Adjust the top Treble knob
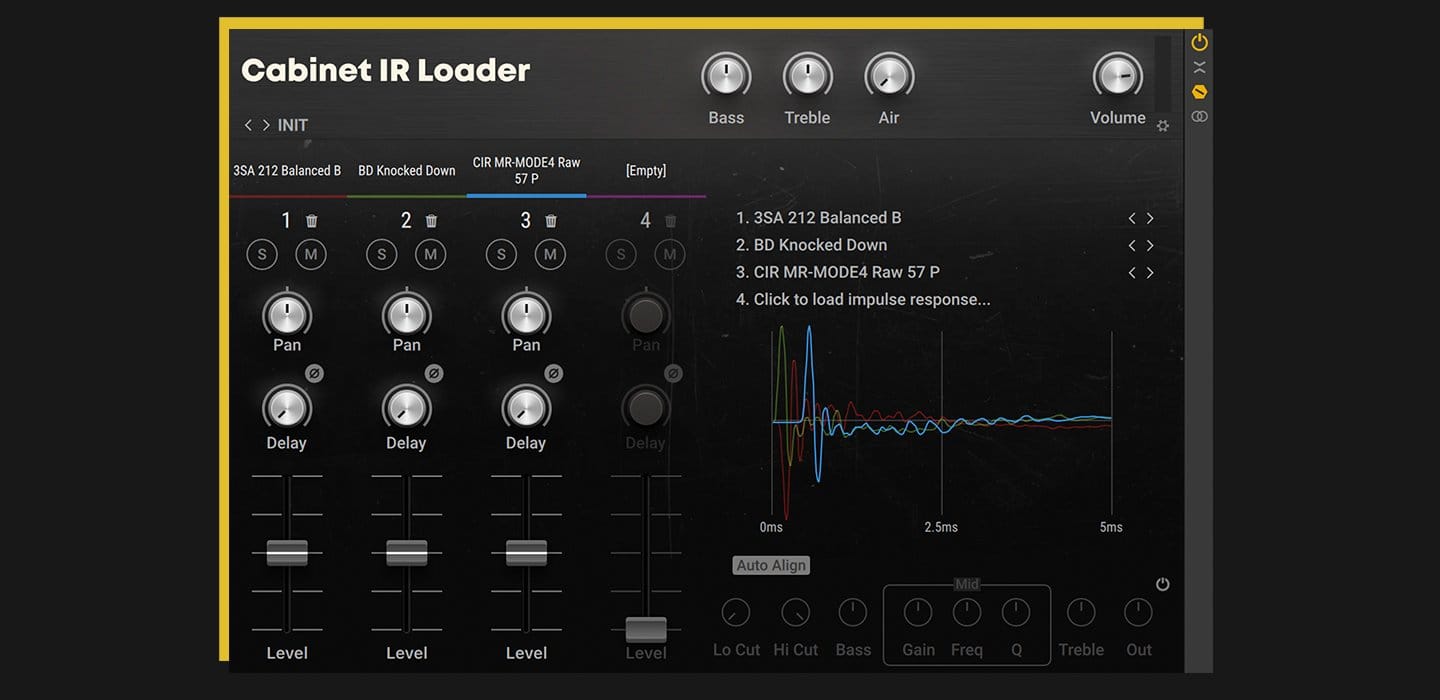 click(x=808, y=77)
